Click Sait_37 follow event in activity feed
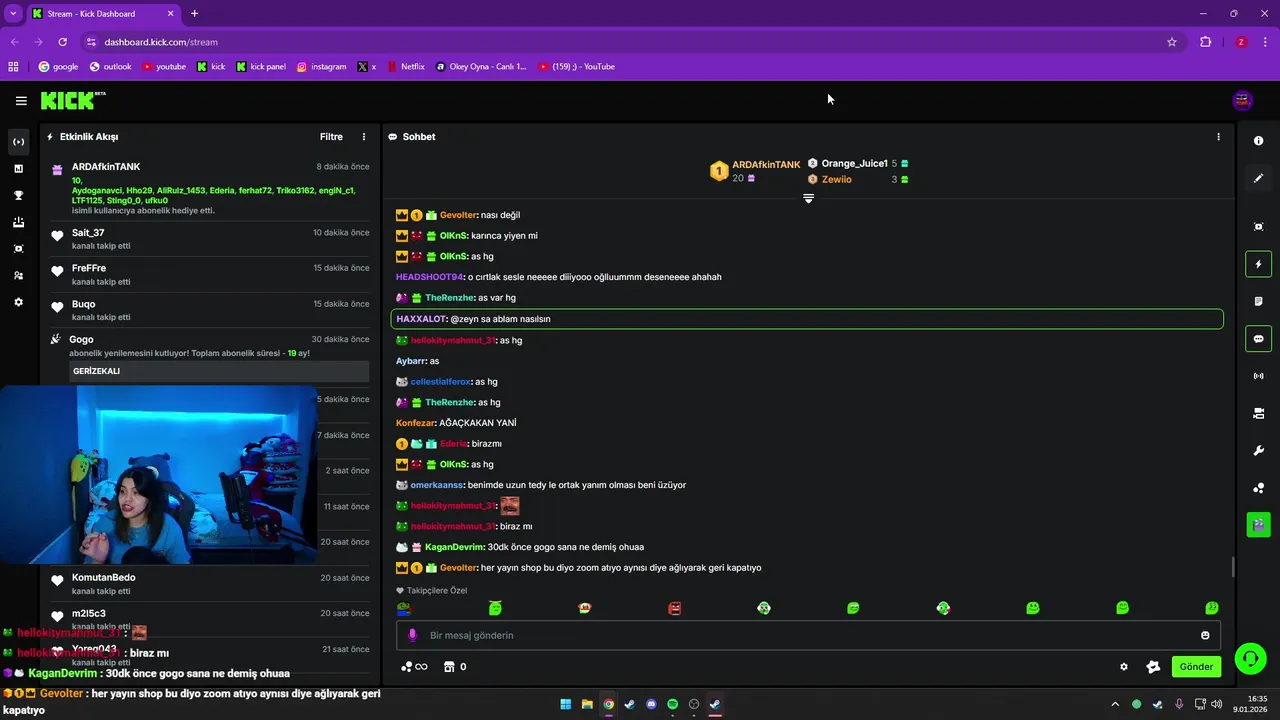 point(210,239)
